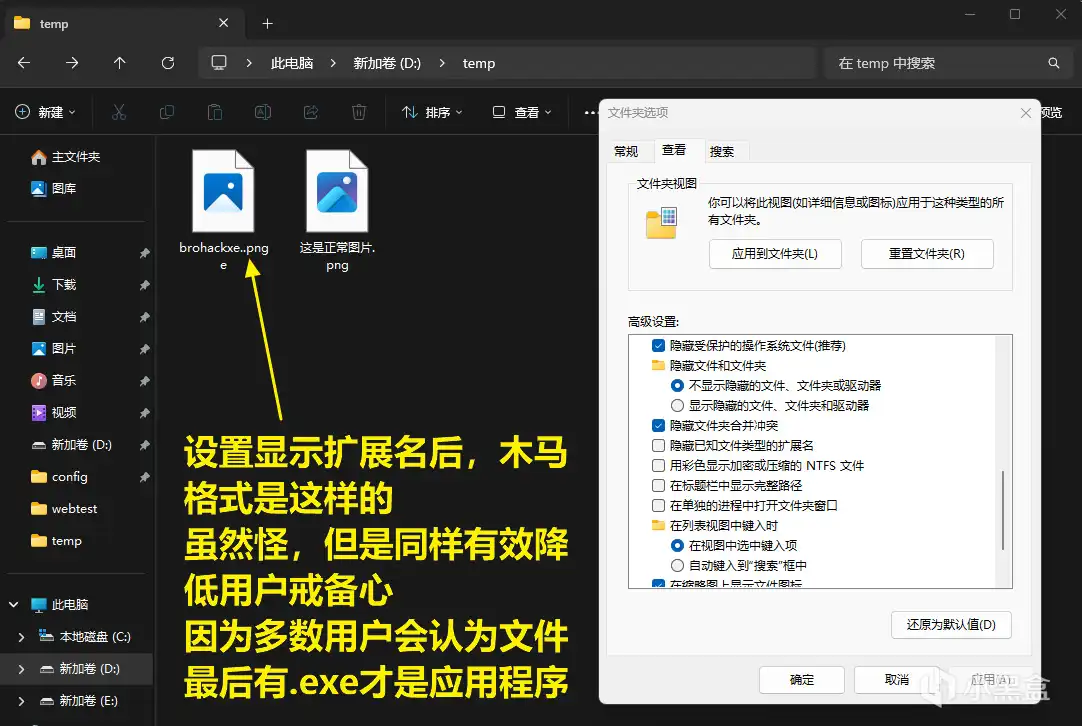The height and width of the screenshot is (726, 1082).
Task: Switch to the 搜索 tab
Action: [723, 151]
